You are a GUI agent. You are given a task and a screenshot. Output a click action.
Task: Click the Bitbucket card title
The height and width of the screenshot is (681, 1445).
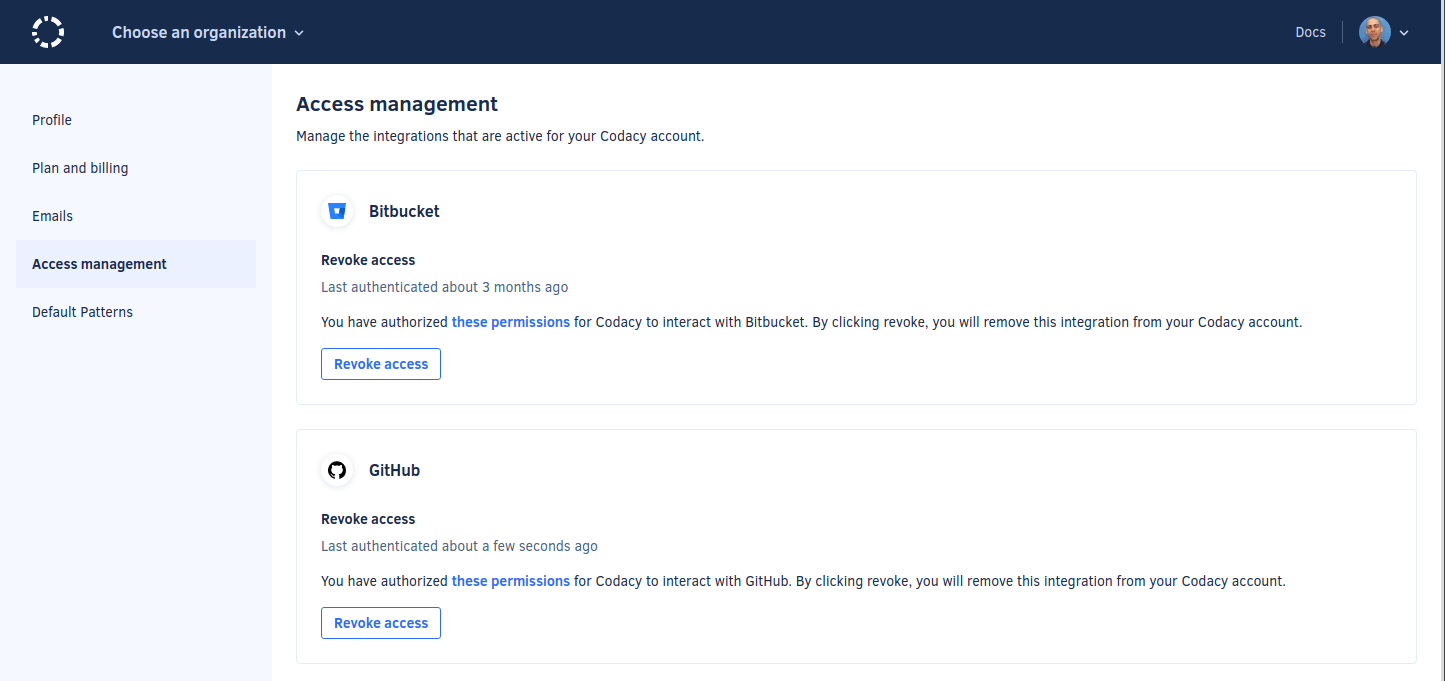click(x=404, y=211)
